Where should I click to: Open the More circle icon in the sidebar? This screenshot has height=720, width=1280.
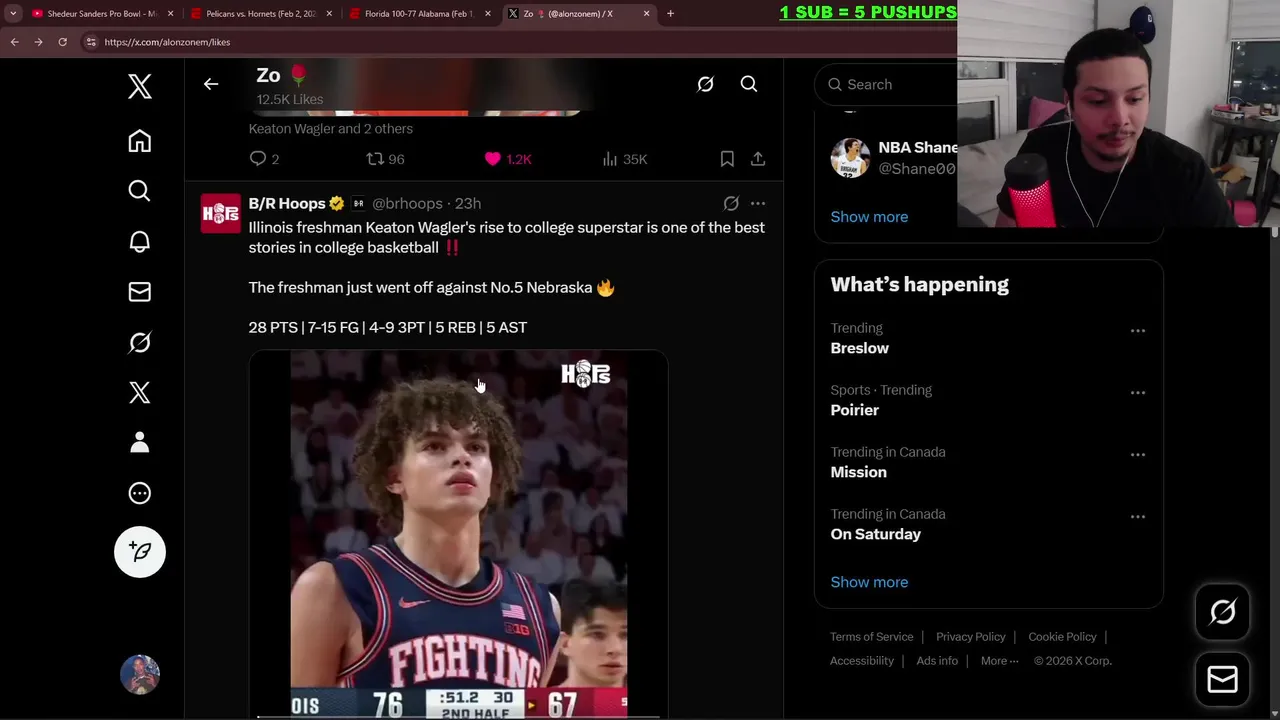click(140, 493)
